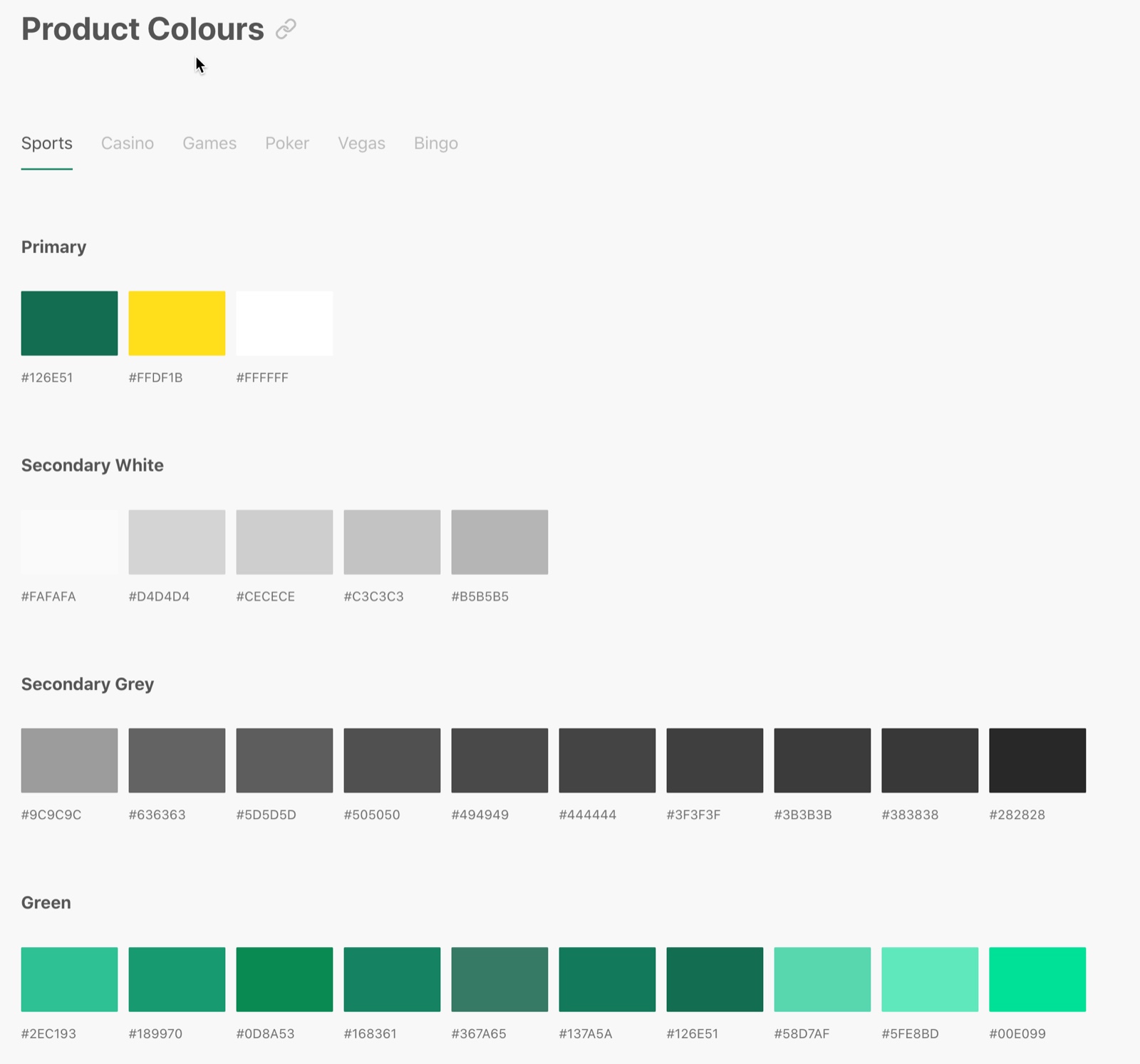Pick the #3F3F3F swatch rectangle
The width and height of the screenshot is (1140, 1064).
point(715,760)
